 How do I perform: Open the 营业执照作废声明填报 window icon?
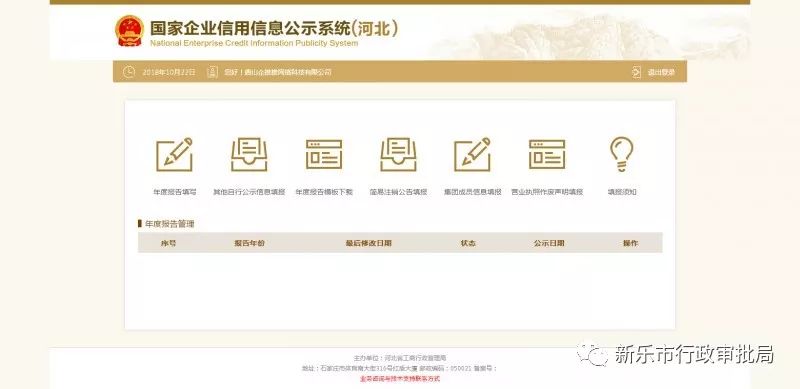click(x=547, y=154)
